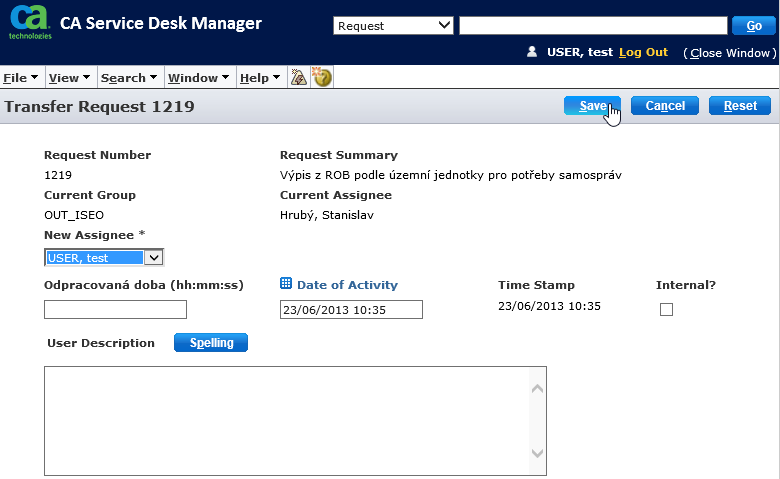Open the Help menu
This screenshot has height=479, width=780.
pos(260,78)
